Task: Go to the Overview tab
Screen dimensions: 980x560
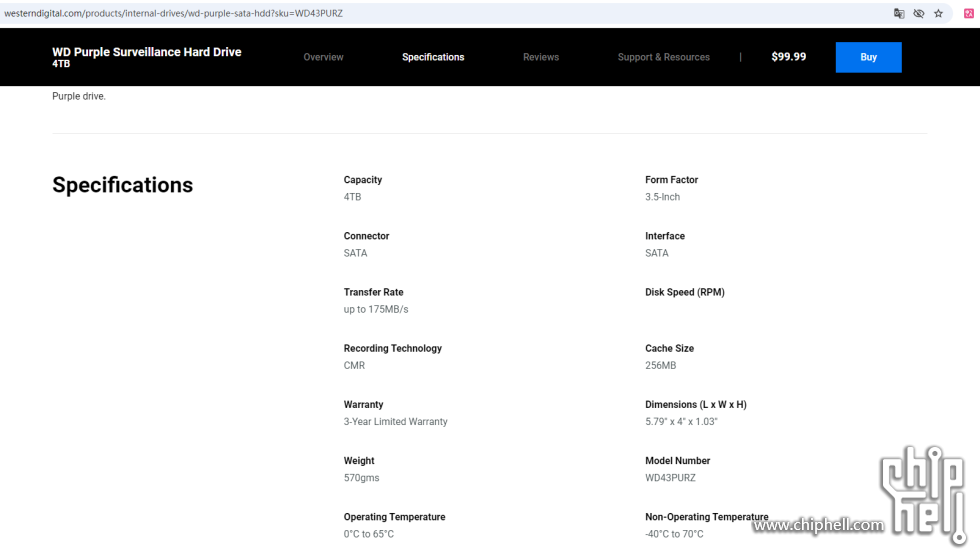Action: pyautogui.click(x=323, y=57)
